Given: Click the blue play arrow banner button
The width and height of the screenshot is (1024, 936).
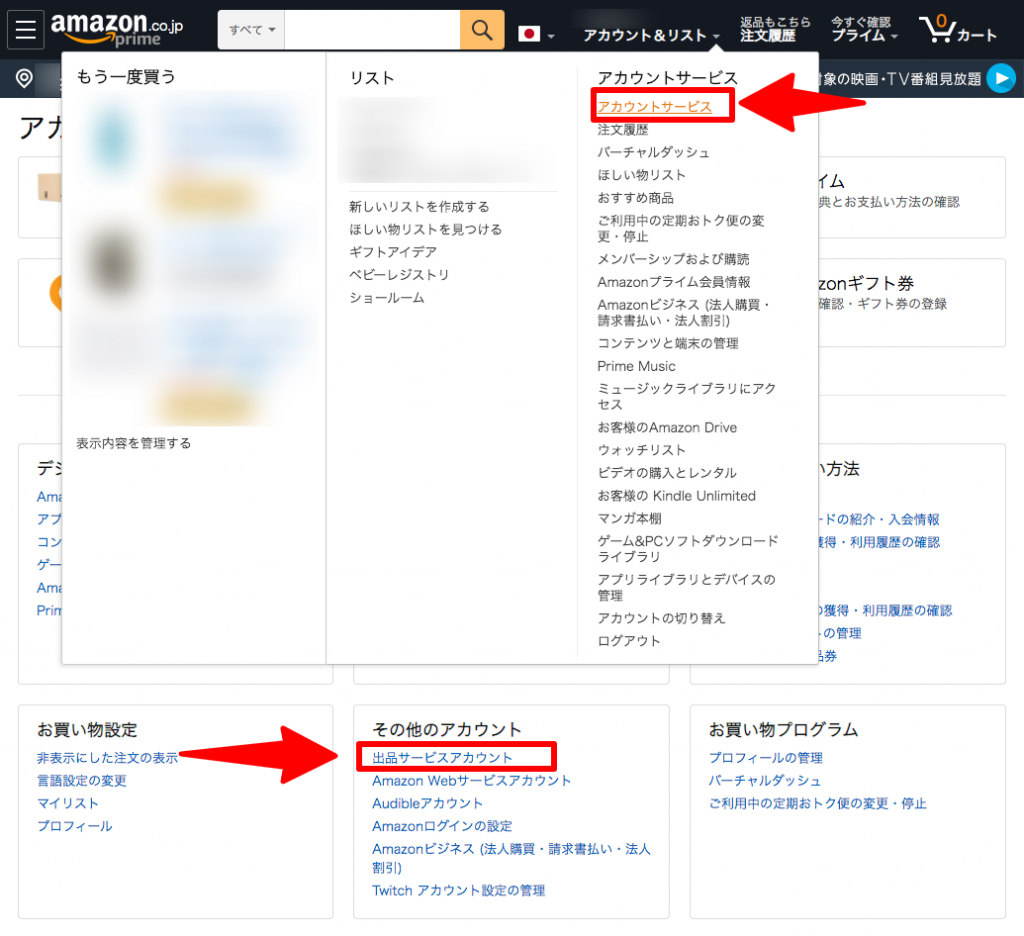Looking at the screenshot, I should (1001, 79).
